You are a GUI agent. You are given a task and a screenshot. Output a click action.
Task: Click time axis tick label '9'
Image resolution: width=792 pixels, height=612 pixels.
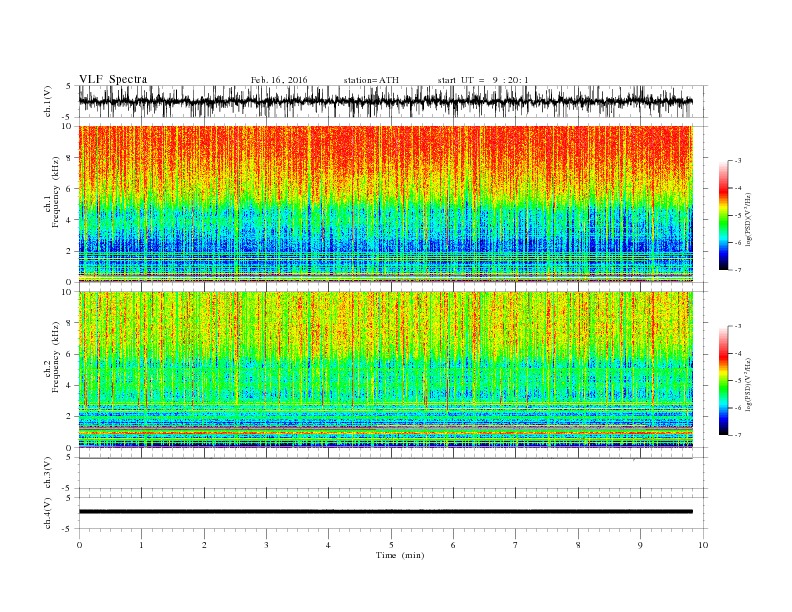[640, 545]
